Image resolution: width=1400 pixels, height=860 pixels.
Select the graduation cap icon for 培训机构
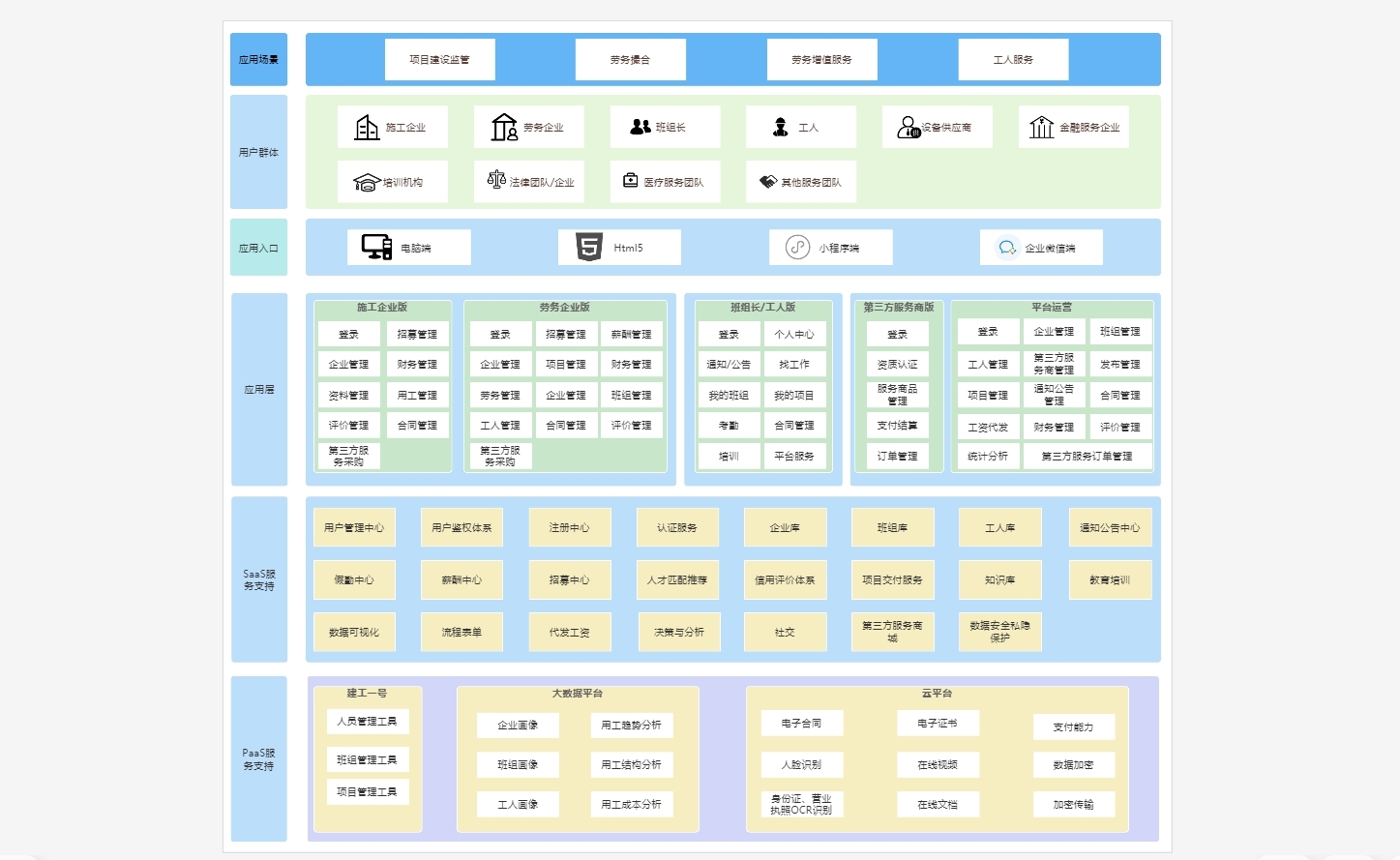pos(367,182)
